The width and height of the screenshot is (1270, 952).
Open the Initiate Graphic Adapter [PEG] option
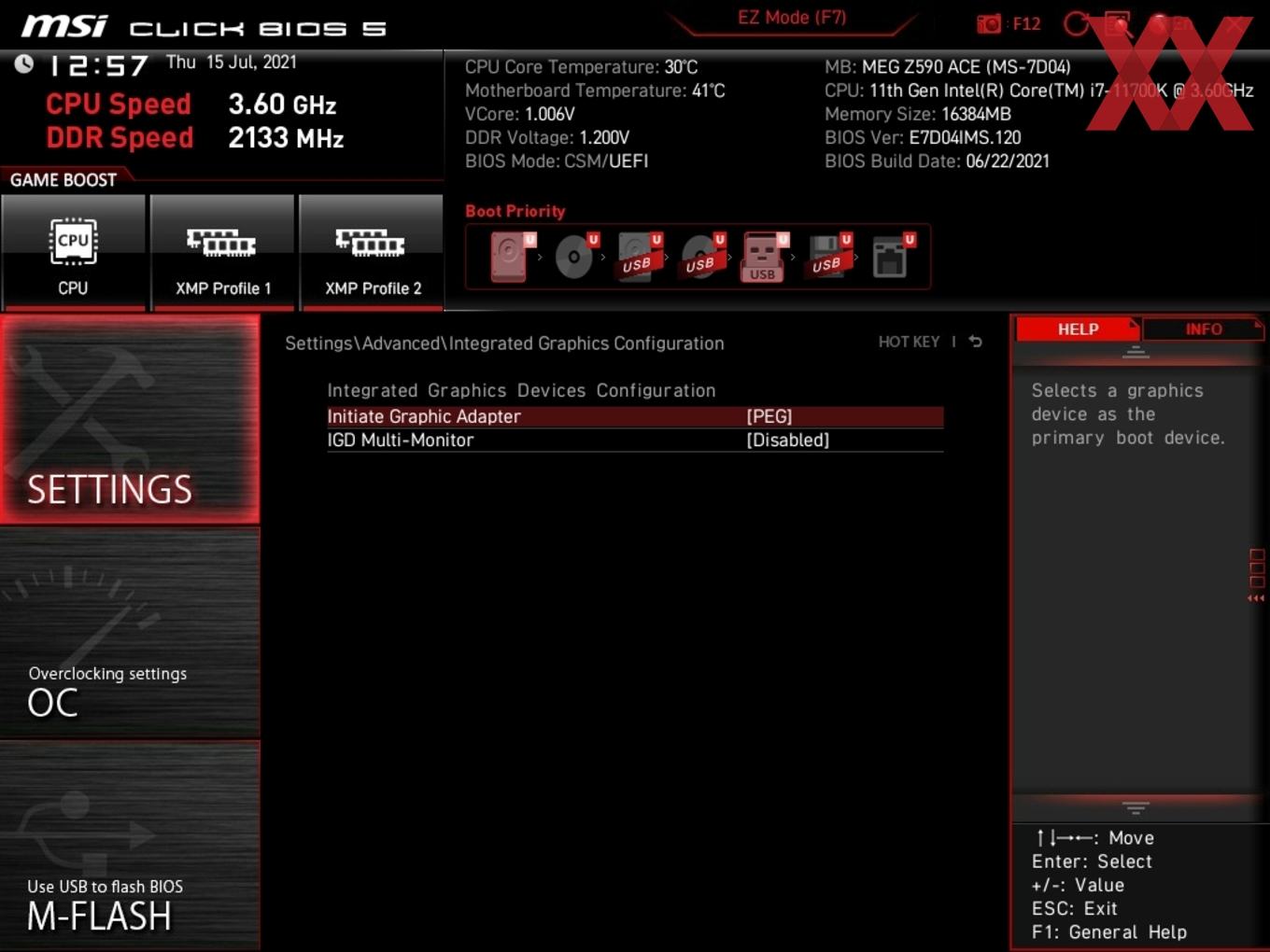pyautogui.click(x=635, y=416)
